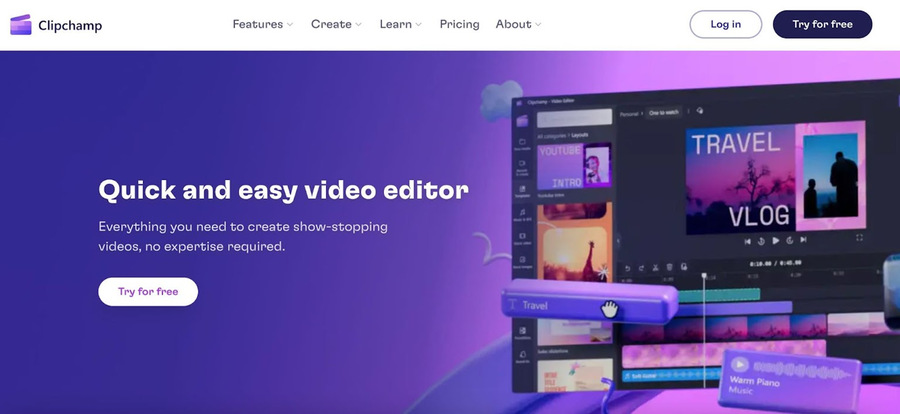Open the Pricing page
Image resolution: width=900 pixels, height=414 pixels.
(x=459, y=24)
